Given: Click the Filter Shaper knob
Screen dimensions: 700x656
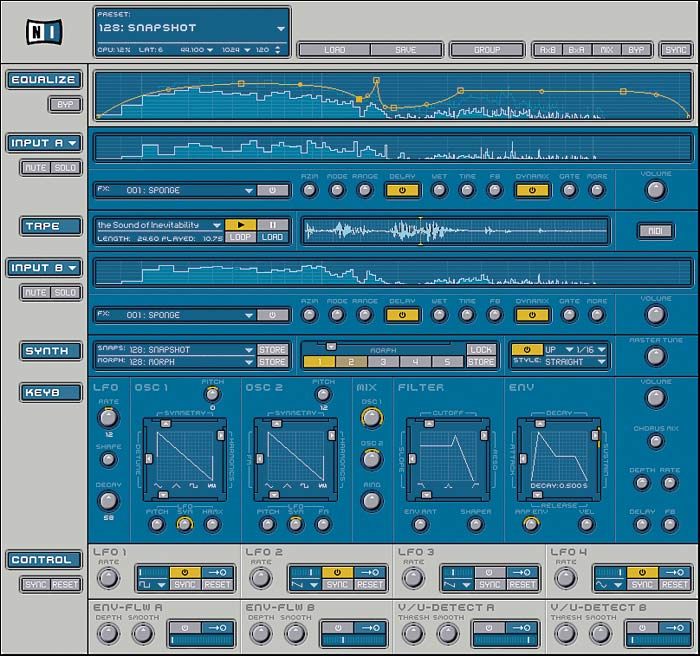Looking at the screenshot, I should [x=475, y=525].
